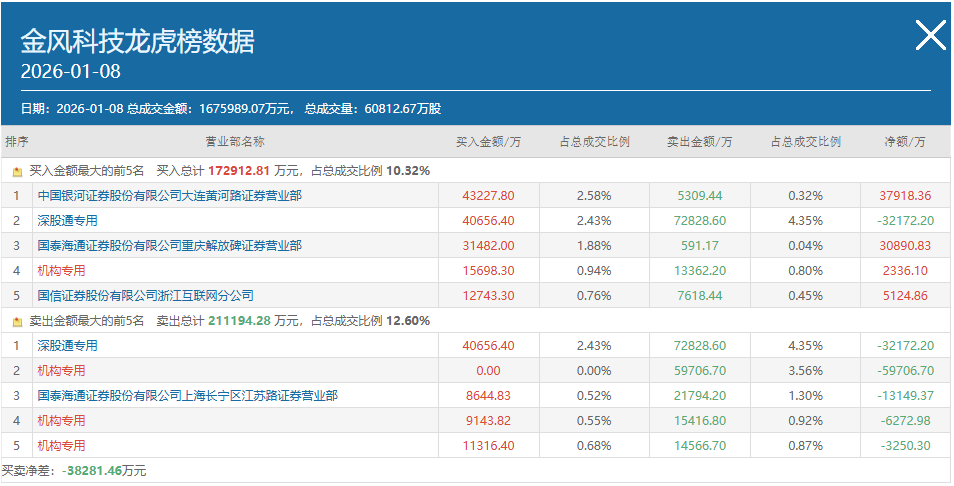Click 机构专用 with buy amount 9143.82
This screenshot has width=954, height=486.
point(61,420)
